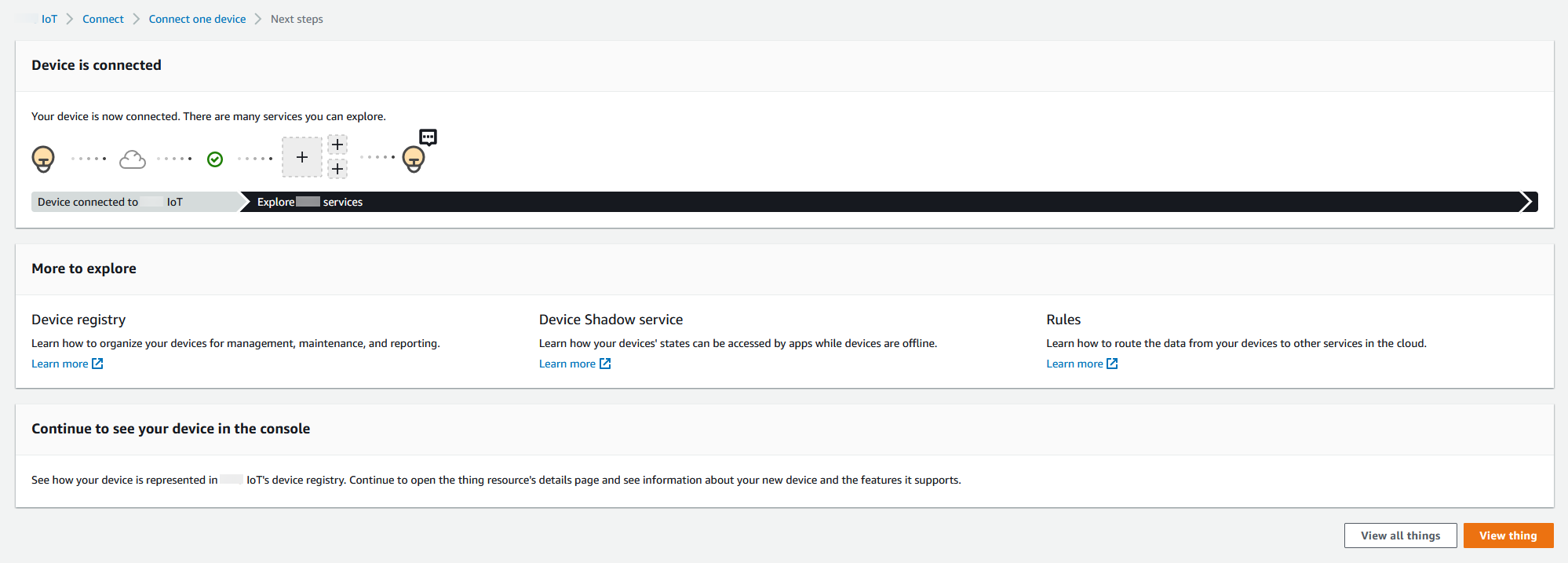Click the leftmost lightbulb device icon
Screen dimensions: 1568x563
coord(43,159)
